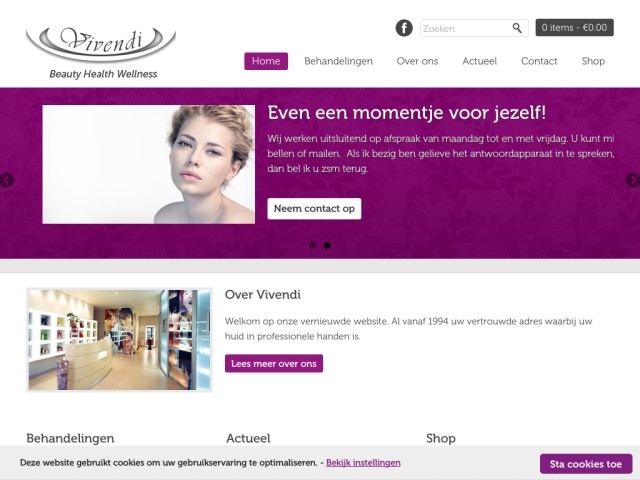Accept cookies with Sta cookies toe
The width and height of the screenshot is (640, 480).
pos(586,464)
